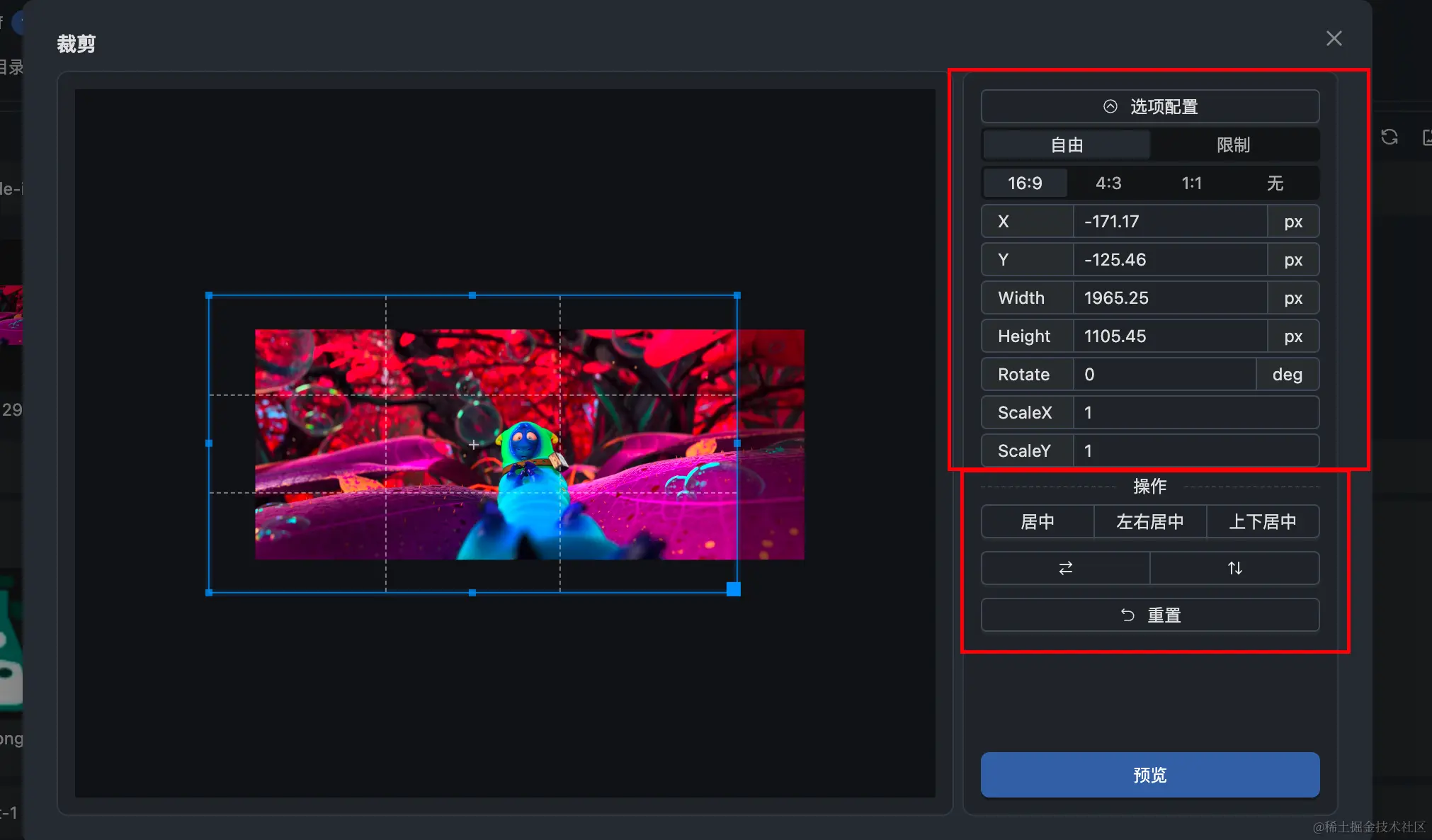Screen dimensions: 1432x840
Task: Set the aspect ratio to 无 (none)
Action: coord(1275,183)
